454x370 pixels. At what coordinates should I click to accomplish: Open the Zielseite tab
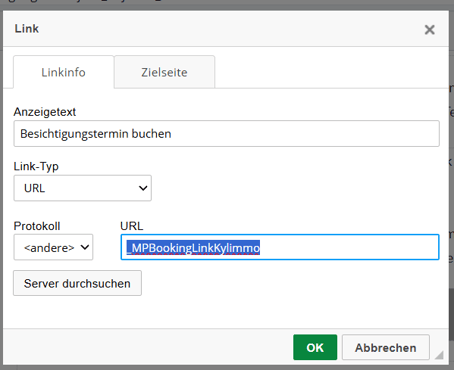point(164,72)
